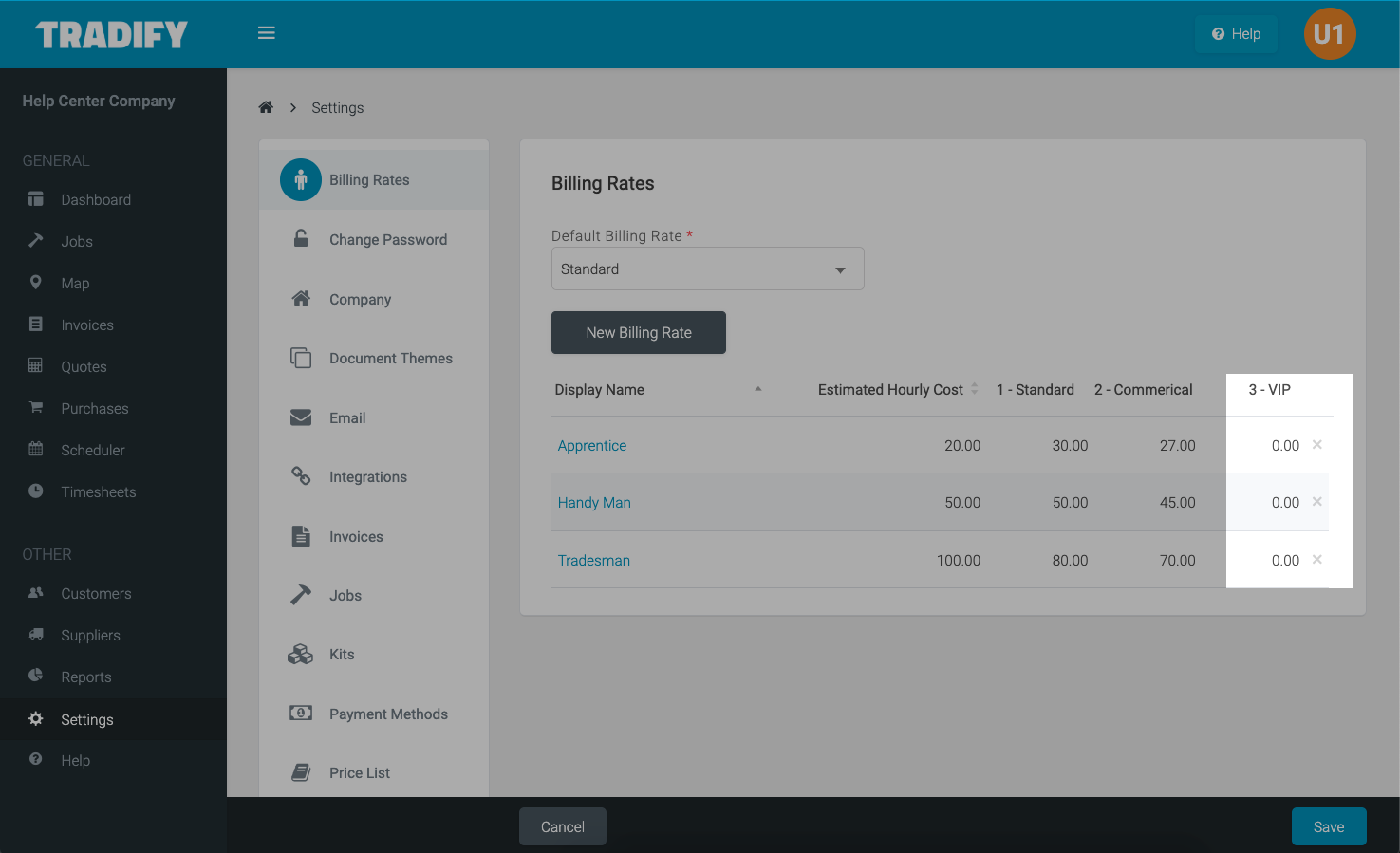Click the Map pin icon in sidebar
1400x853 pixels.
(x=36, y=283)
